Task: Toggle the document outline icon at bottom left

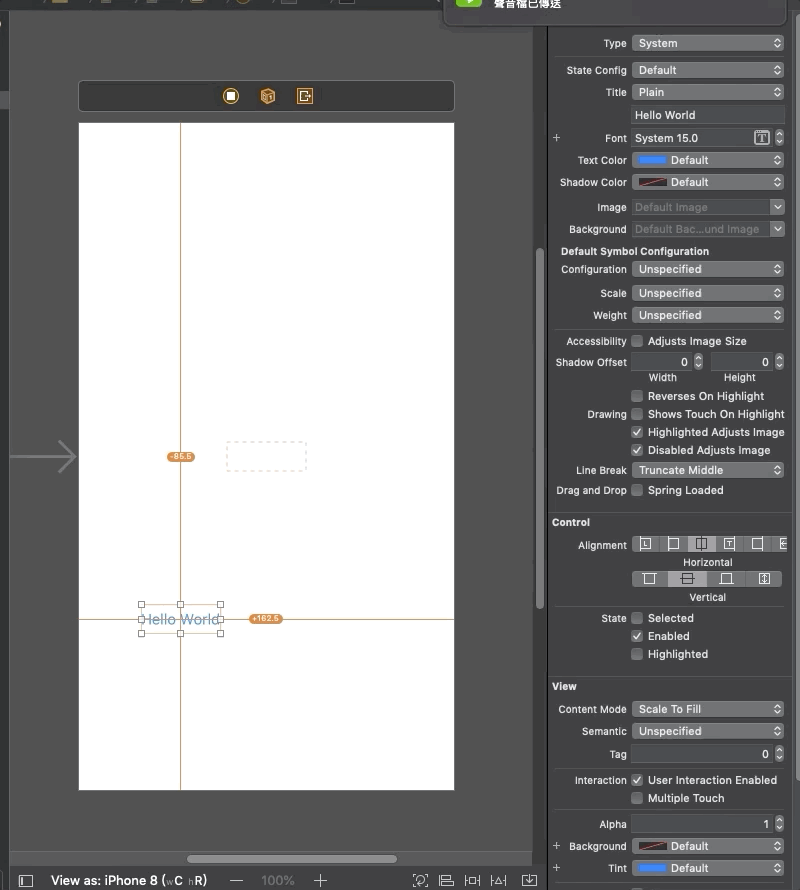Action: point(26,880)
